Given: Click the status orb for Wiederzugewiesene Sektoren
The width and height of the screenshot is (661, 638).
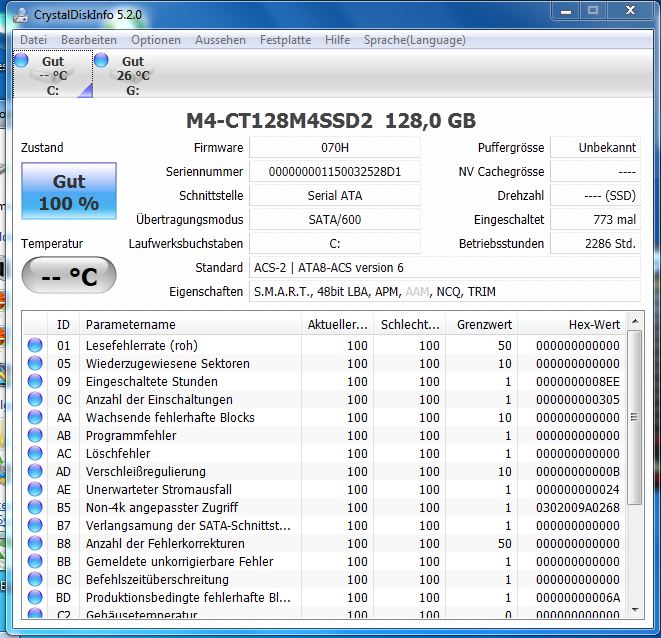Looking at the screenshot, I should (35, 363).
